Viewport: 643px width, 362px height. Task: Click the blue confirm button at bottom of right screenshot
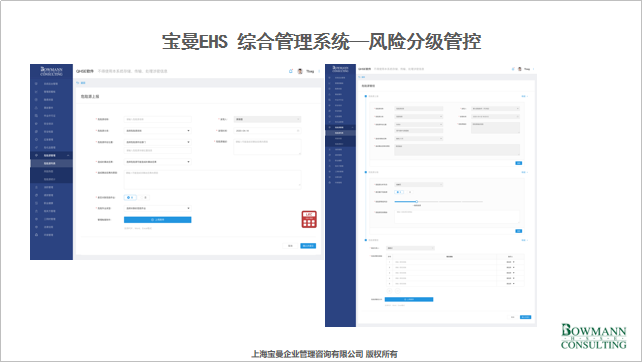[x=525, y=317]
